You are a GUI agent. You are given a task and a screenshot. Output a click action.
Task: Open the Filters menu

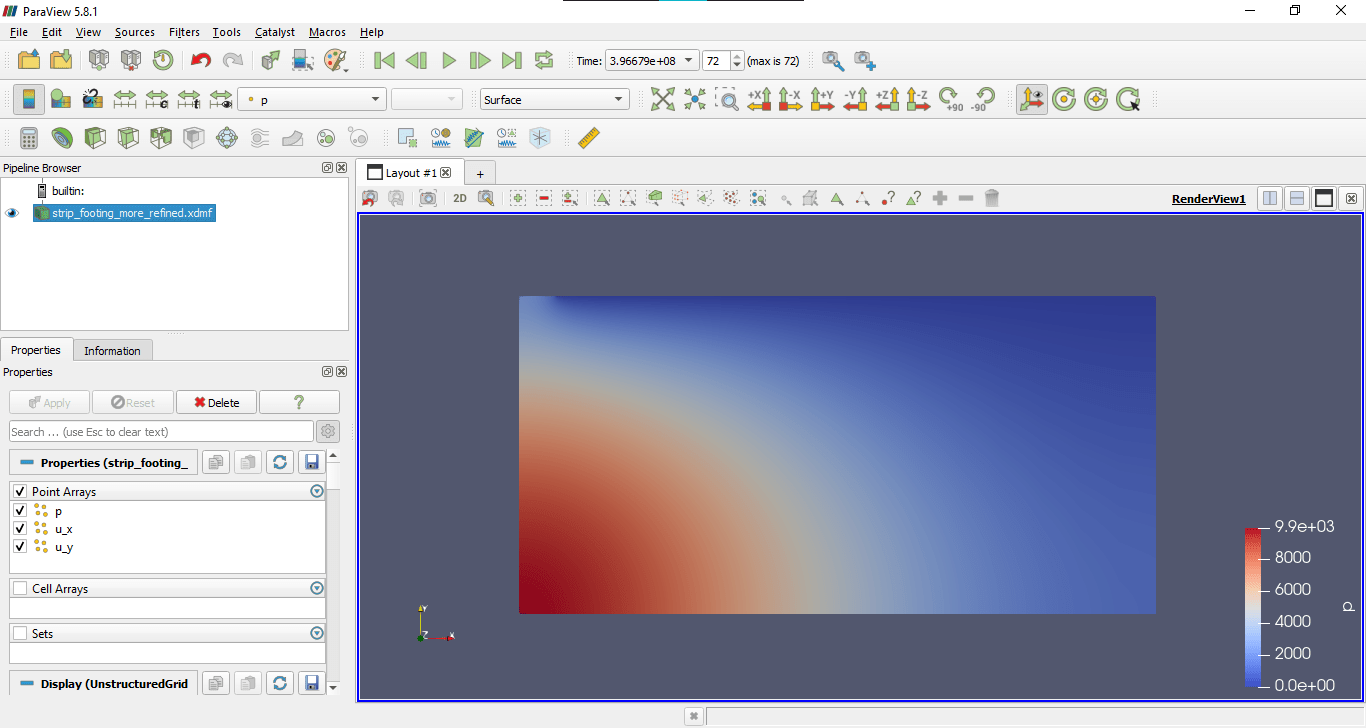point(184,32)
